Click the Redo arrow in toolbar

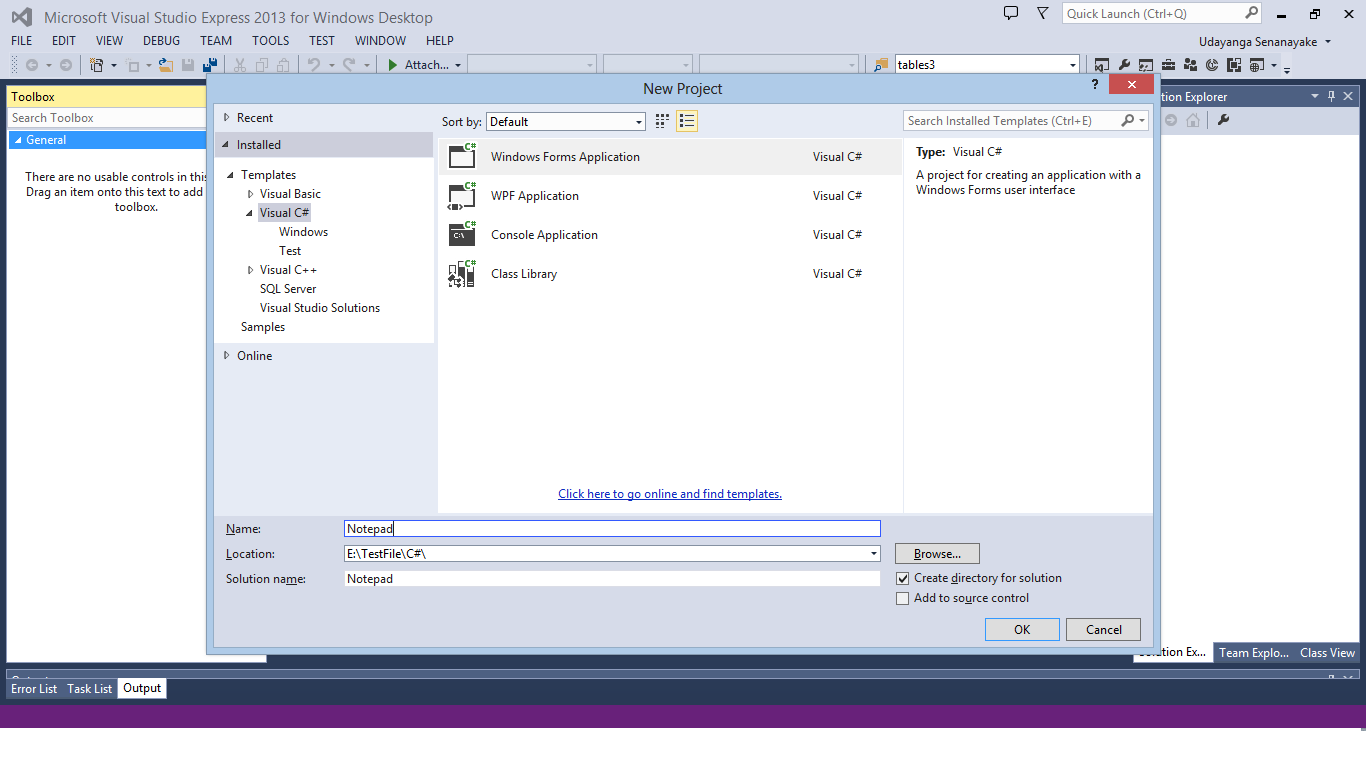(x=349, y=65)
